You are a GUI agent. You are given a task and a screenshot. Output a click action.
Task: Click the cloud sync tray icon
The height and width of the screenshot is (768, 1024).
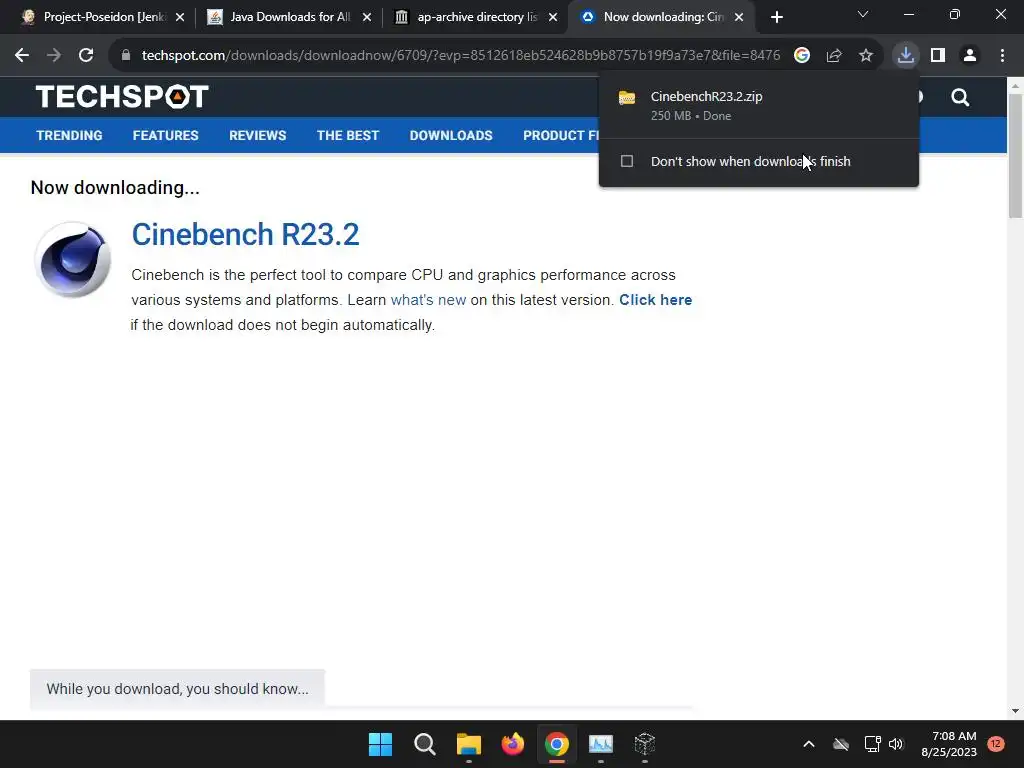point(841,744)
